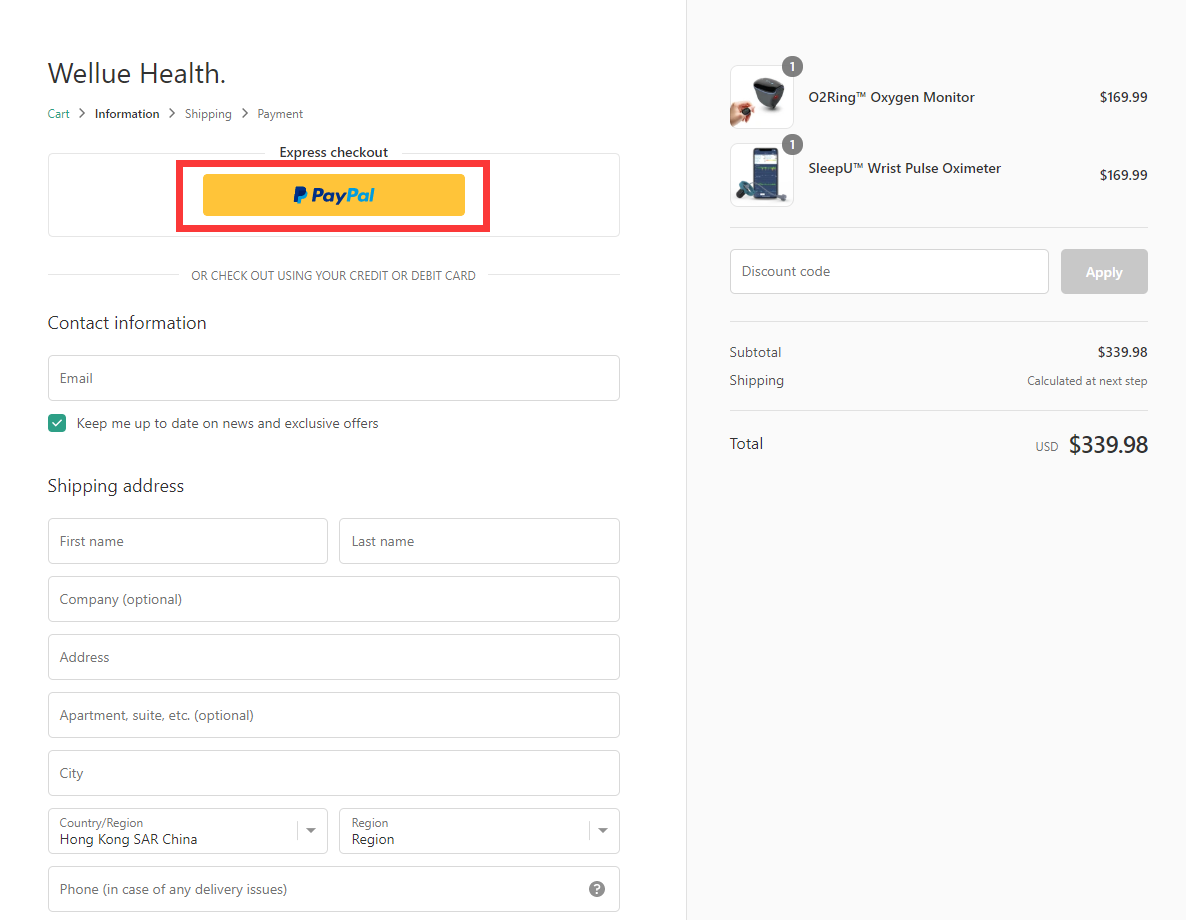
Task: Focus the Last name field
Action: coord(480,541)
